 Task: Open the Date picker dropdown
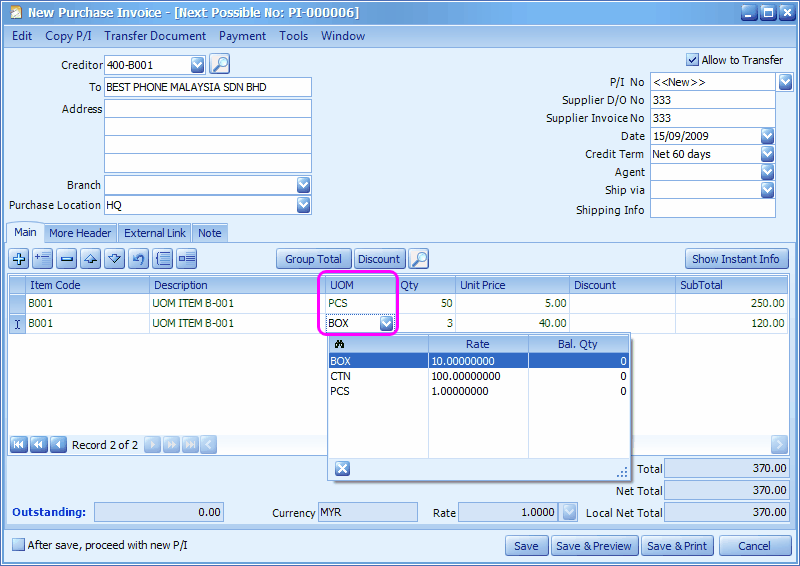click(767, 136)
